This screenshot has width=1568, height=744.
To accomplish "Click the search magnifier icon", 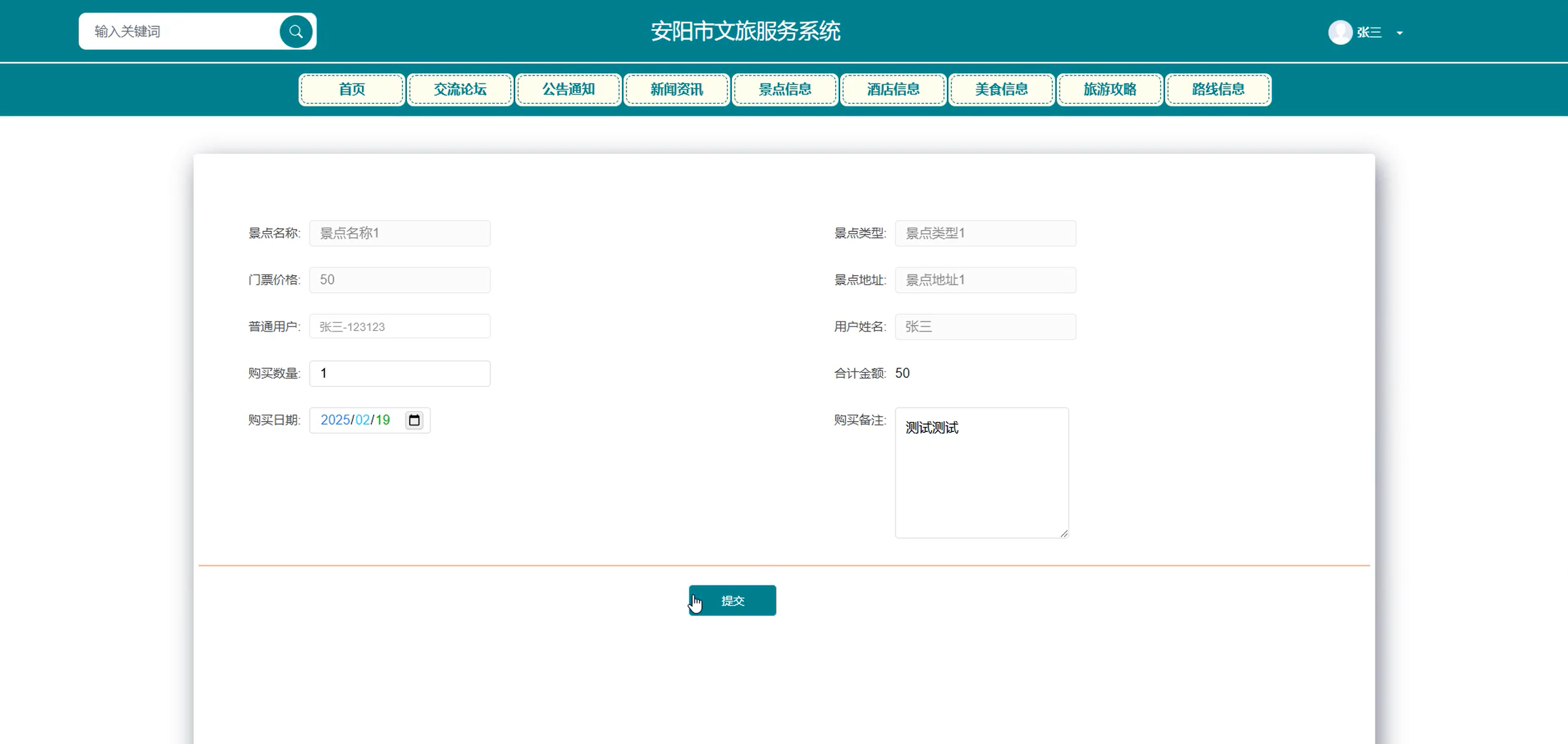I will 295,31.
